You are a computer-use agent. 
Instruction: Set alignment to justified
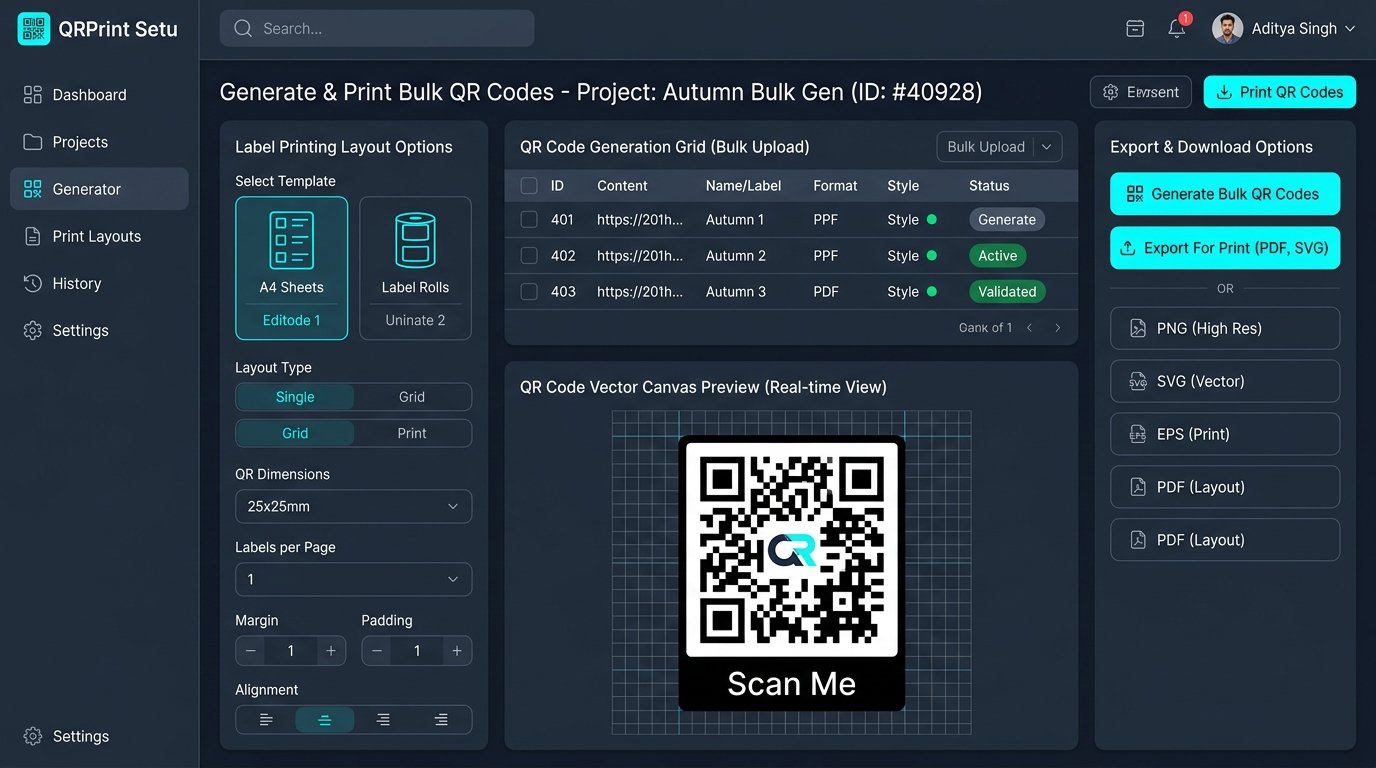[441, 720]
